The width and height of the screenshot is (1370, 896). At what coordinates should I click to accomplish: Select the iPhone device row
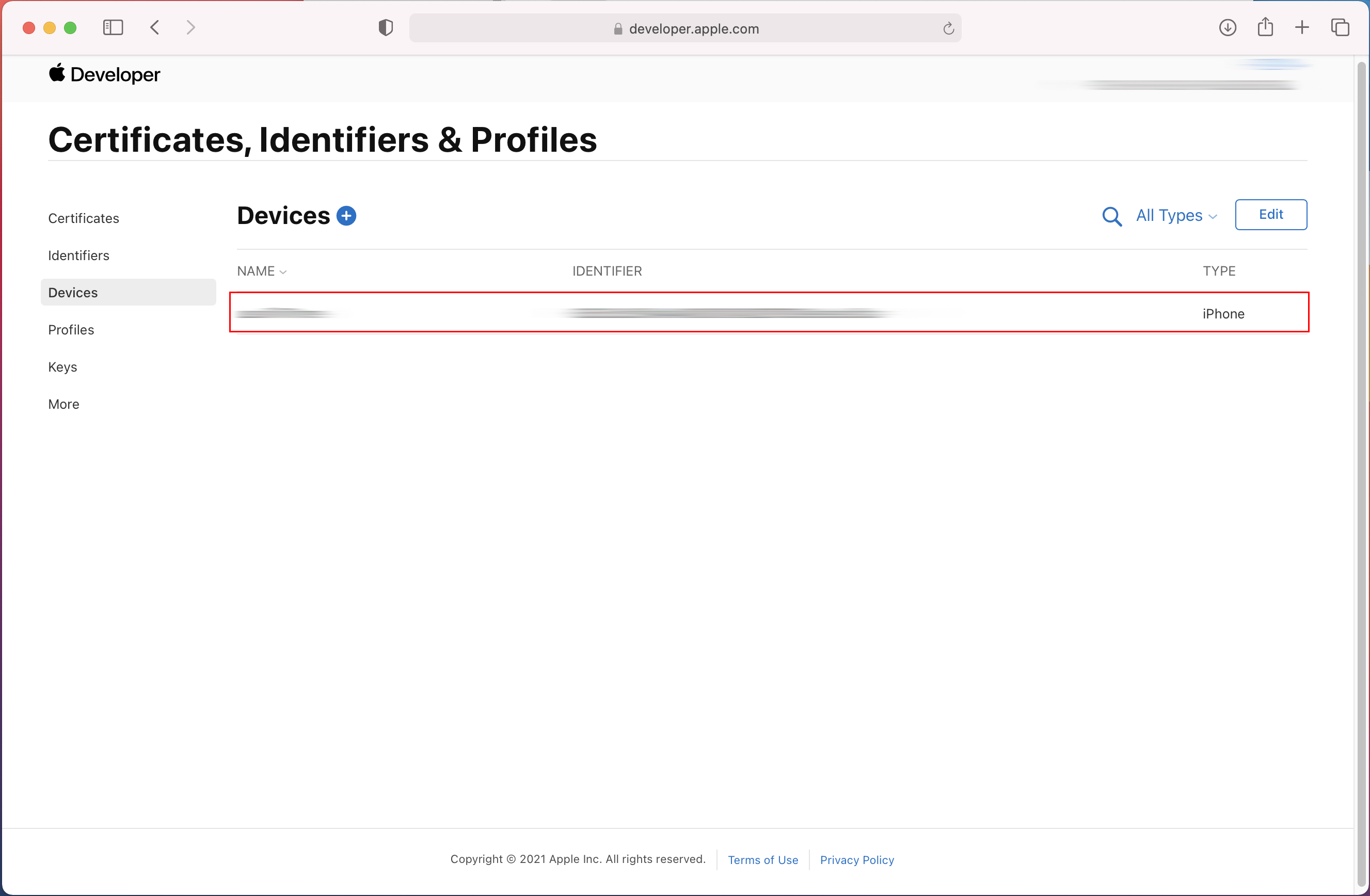pyautogui.click(x=769, y=312)
